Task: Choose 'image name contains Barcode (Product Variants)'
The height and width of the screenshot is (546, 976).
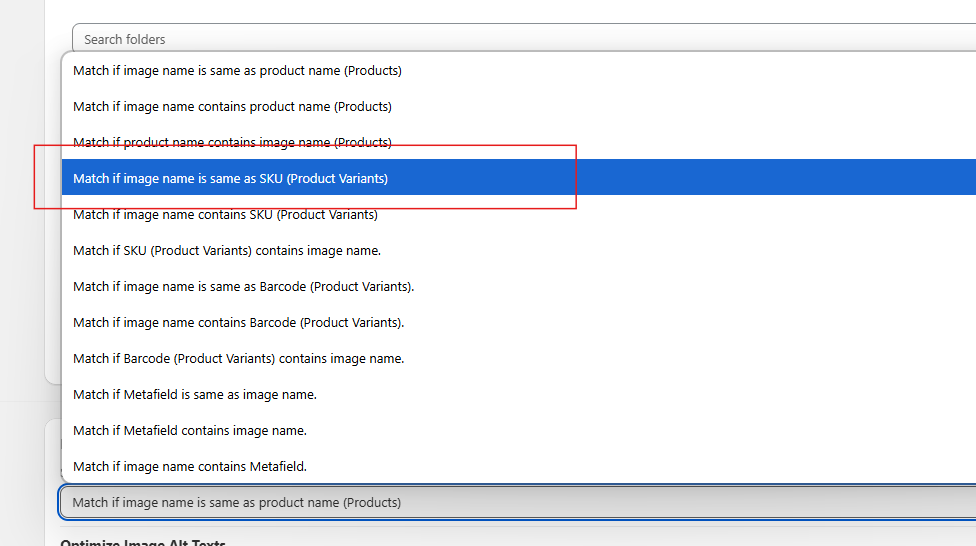Action: tap(238, 323)
